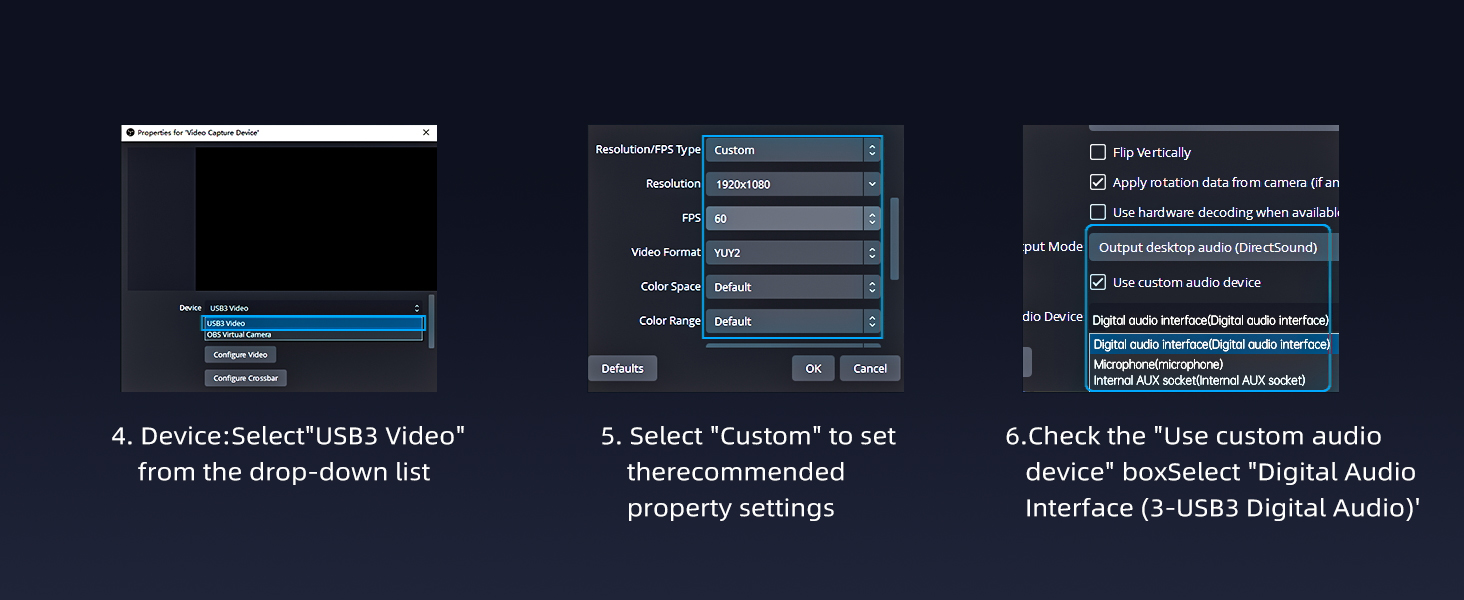1464x600 pixels.
Task: Open the FPS dropdown set to 60
Action: click(x=792, y=218)
